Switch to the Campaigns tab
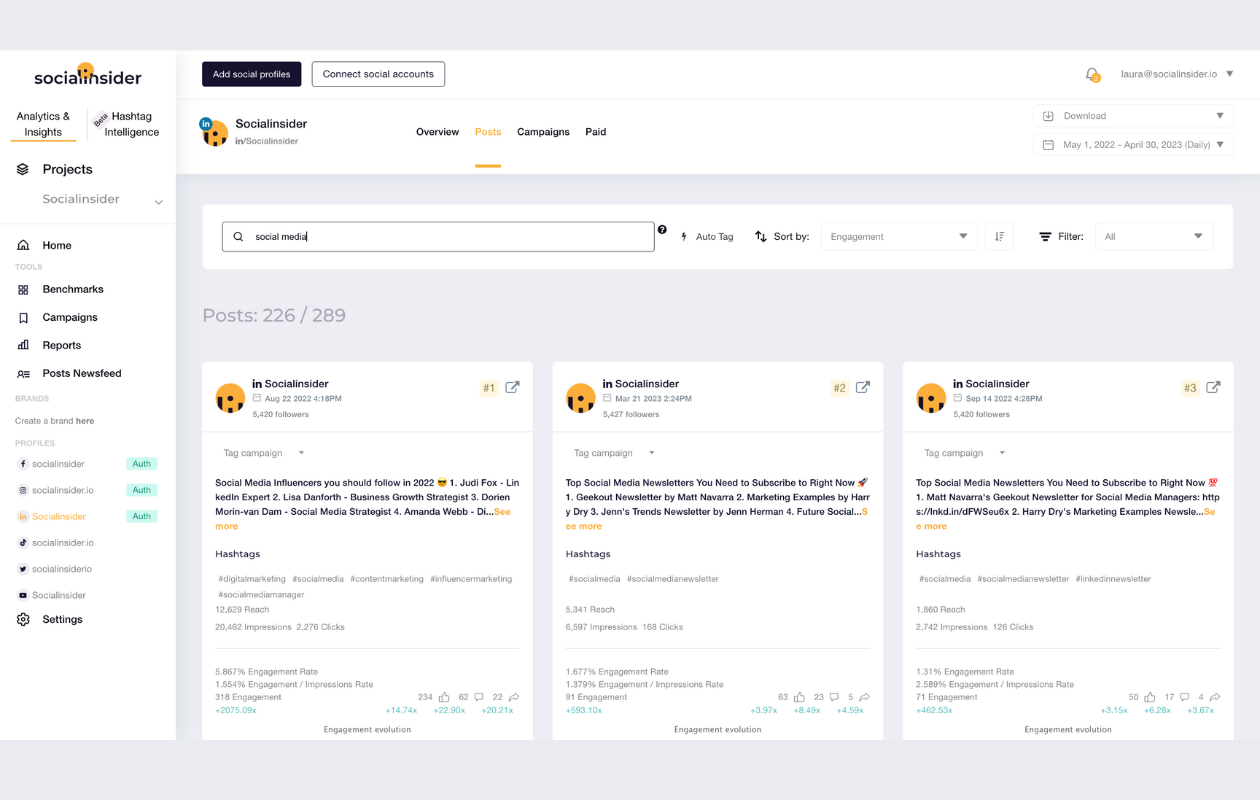This screenshot has height=800, width=1260. pos(543,132)
